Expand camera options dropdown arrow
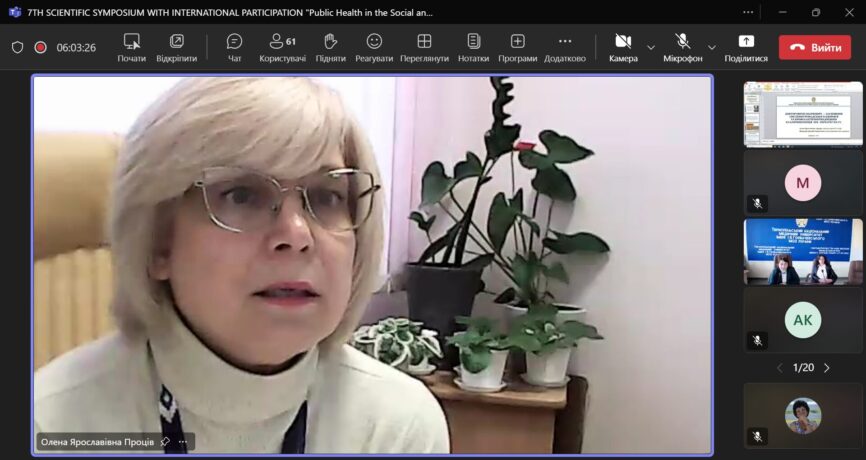Screen dimensions: 866x460 coord(651,47)
